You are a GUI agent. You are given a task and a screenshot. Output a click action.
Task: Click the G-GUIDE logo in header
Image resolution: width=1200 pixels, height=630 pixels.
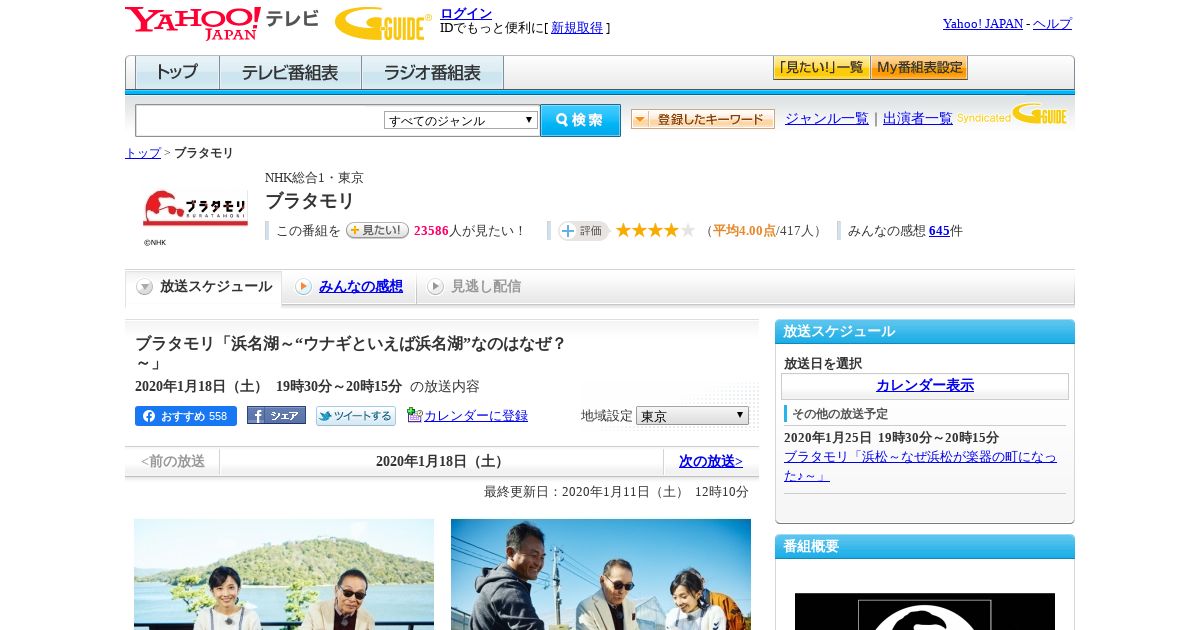click(x=383, y=23)
